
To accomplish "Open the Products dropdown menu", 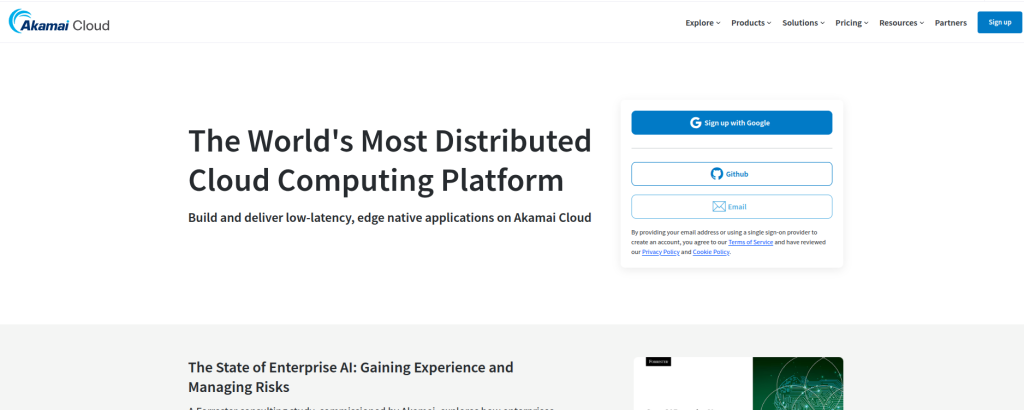I will click(x=751, y=23).
